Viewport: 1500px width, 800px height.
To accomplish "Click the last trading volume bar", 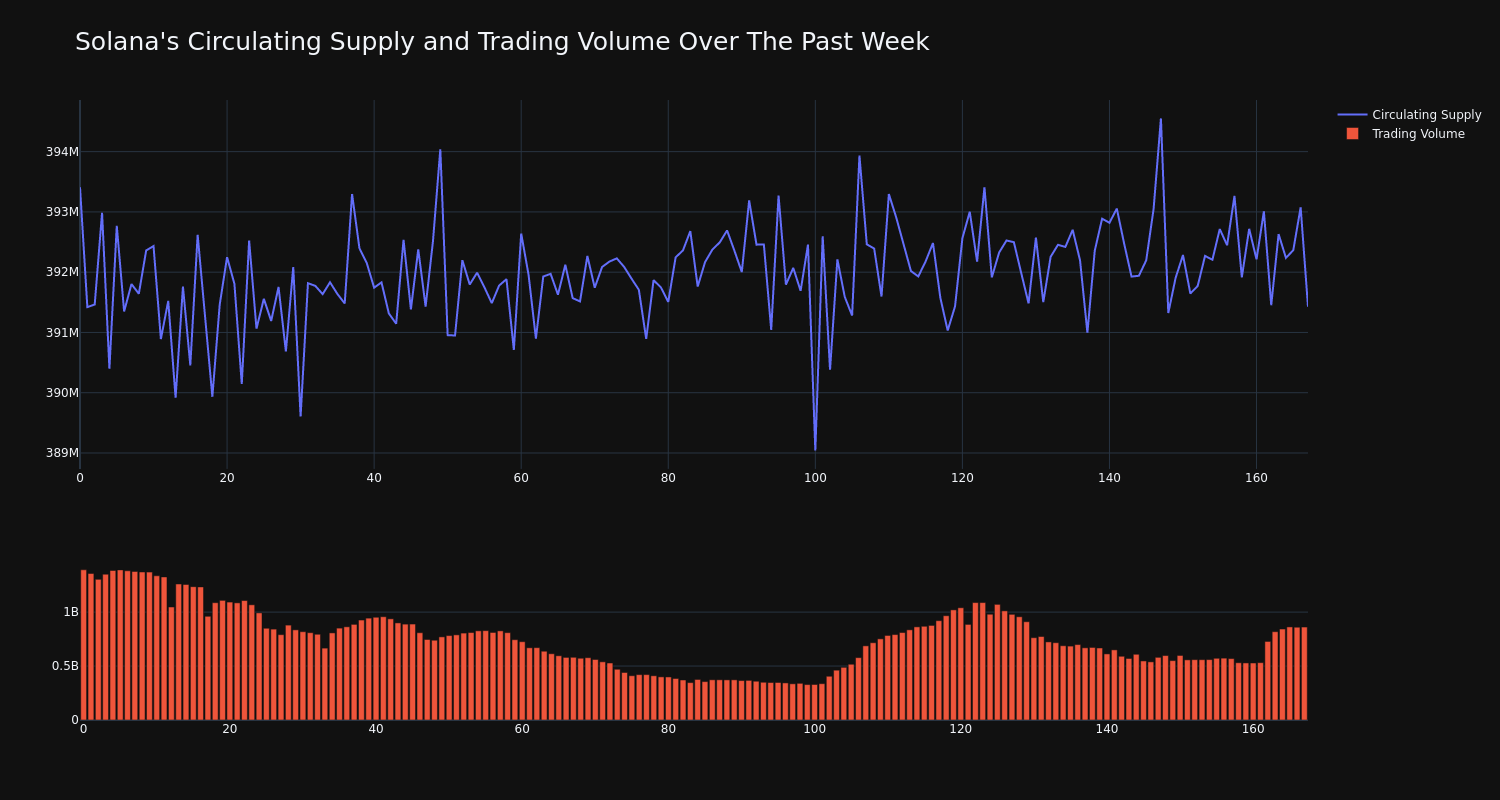I will pyautogui.click(x=1304, y=674).
